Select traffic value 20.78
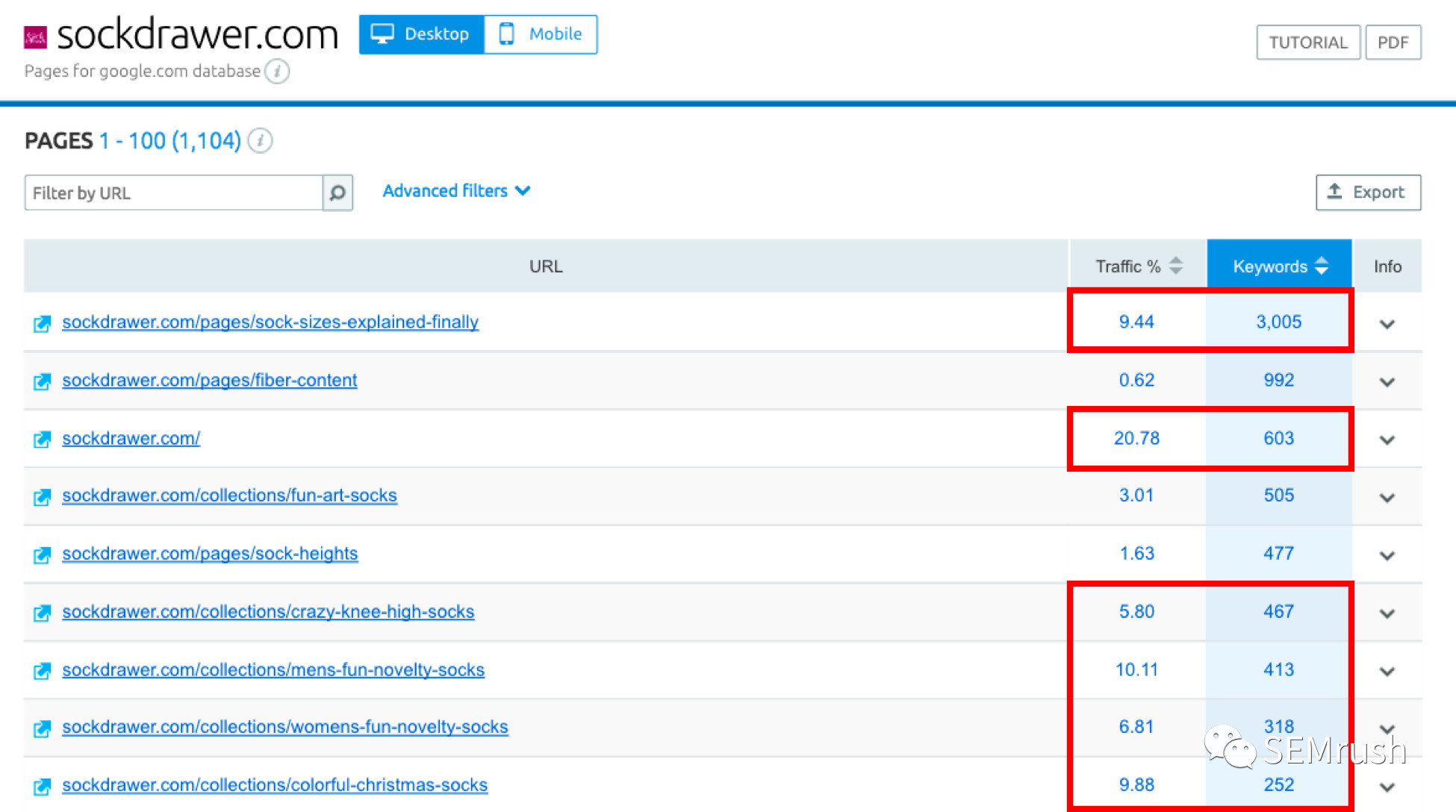The image size is (1456, 812). (1136, 439)
